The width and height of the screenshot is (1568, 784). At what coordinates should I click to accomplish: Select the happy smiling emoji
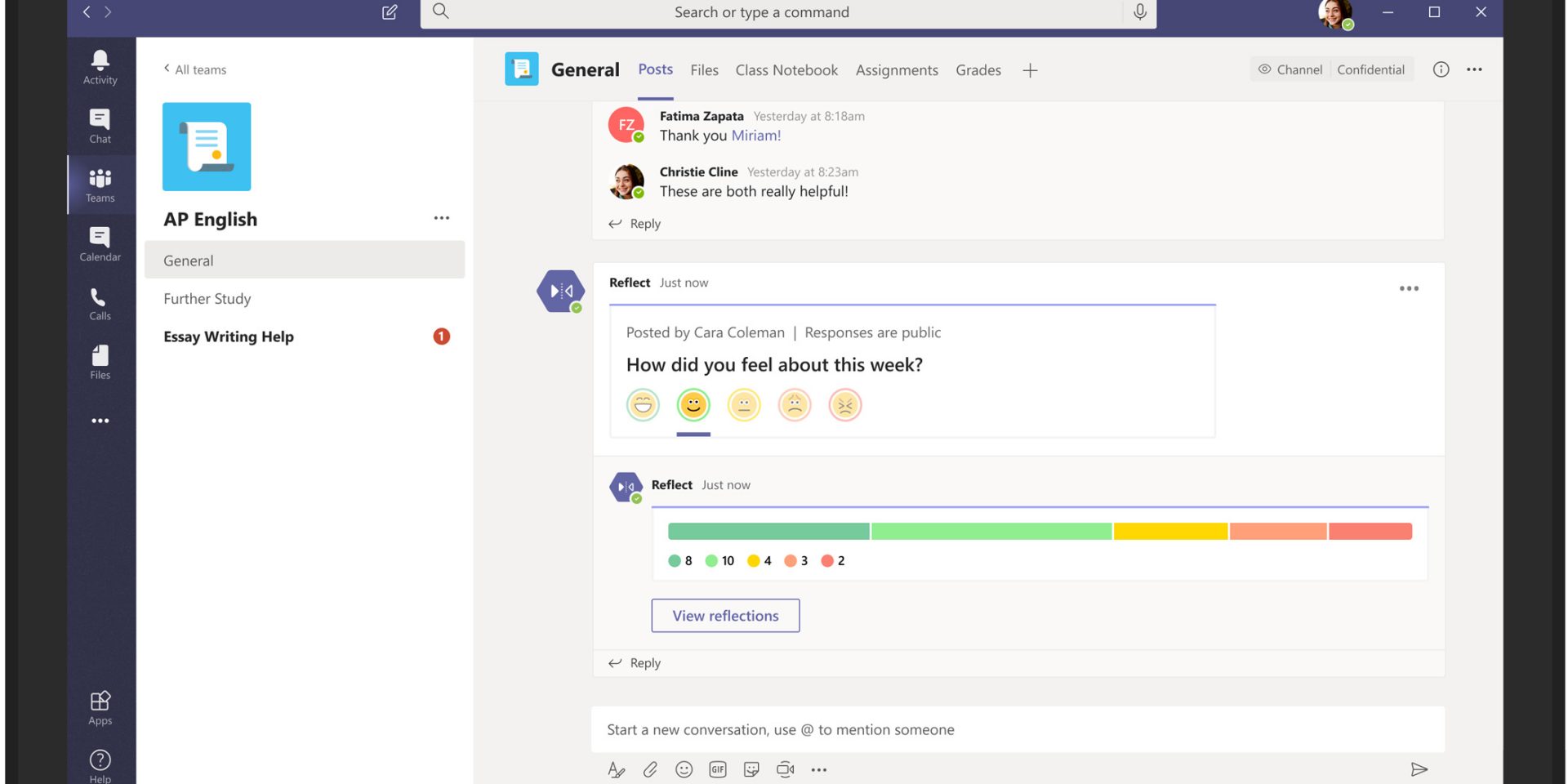tap(693, 405)
